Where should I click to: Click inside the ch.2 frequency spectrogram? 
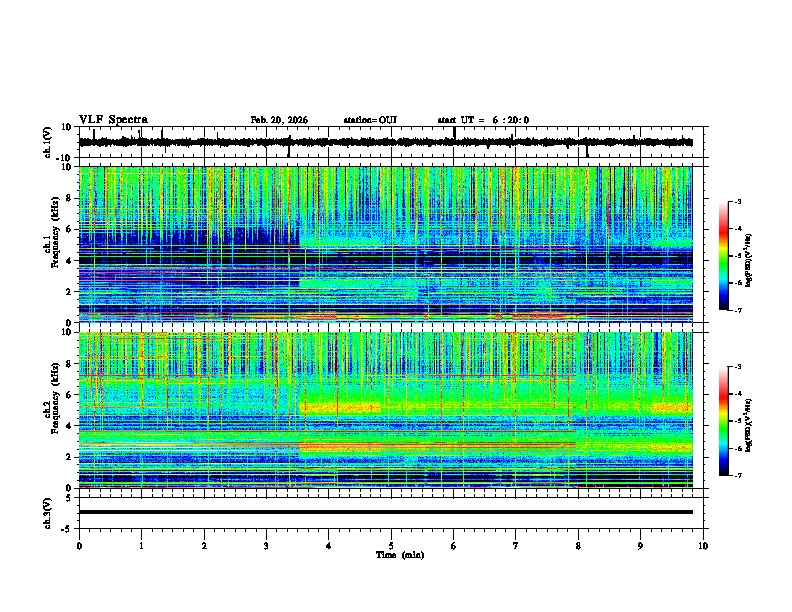click(x=385, y=410)
